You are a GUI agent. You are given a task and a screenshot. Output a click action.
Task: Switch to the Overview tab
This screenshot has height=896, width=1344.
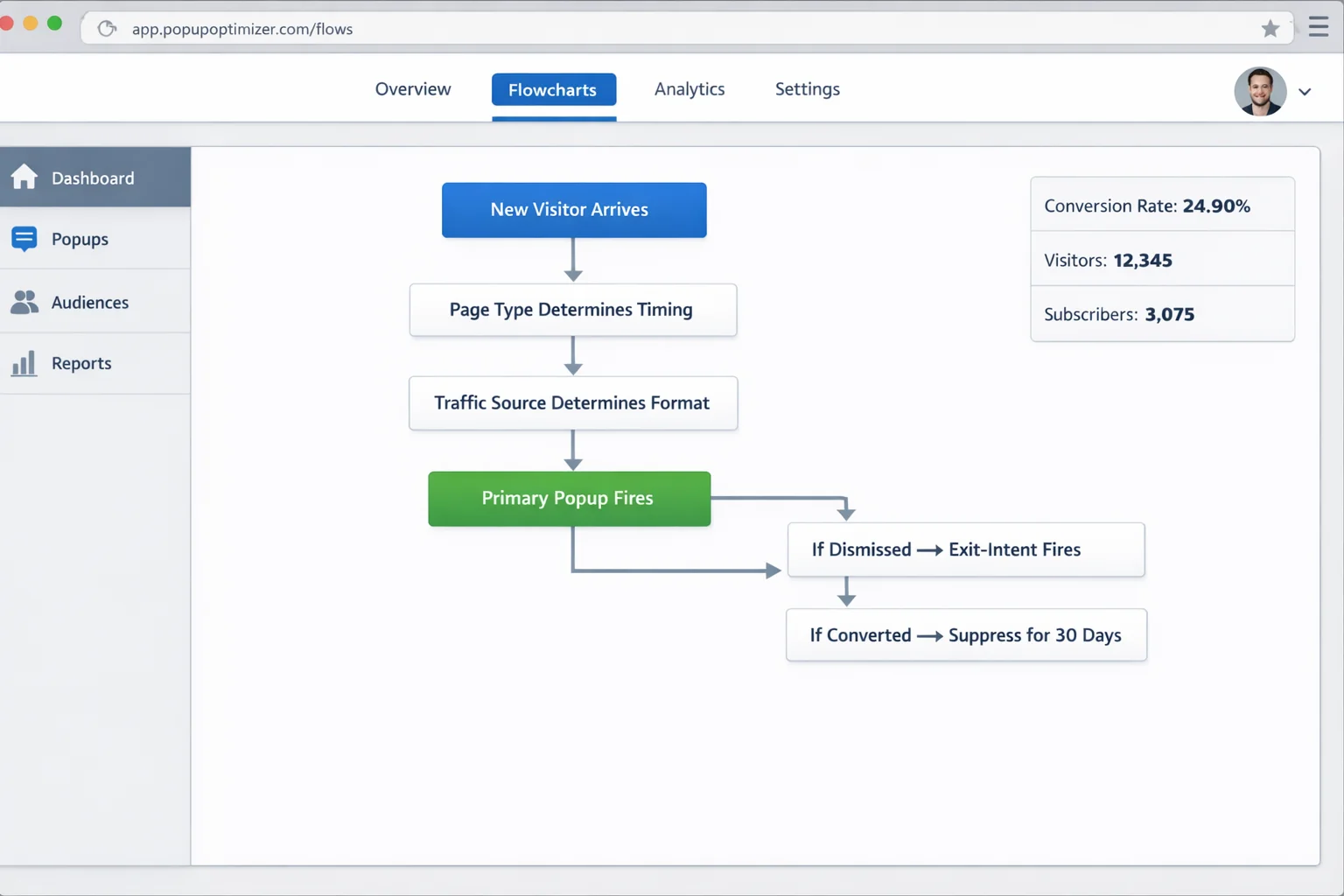(x=412, y=88)
